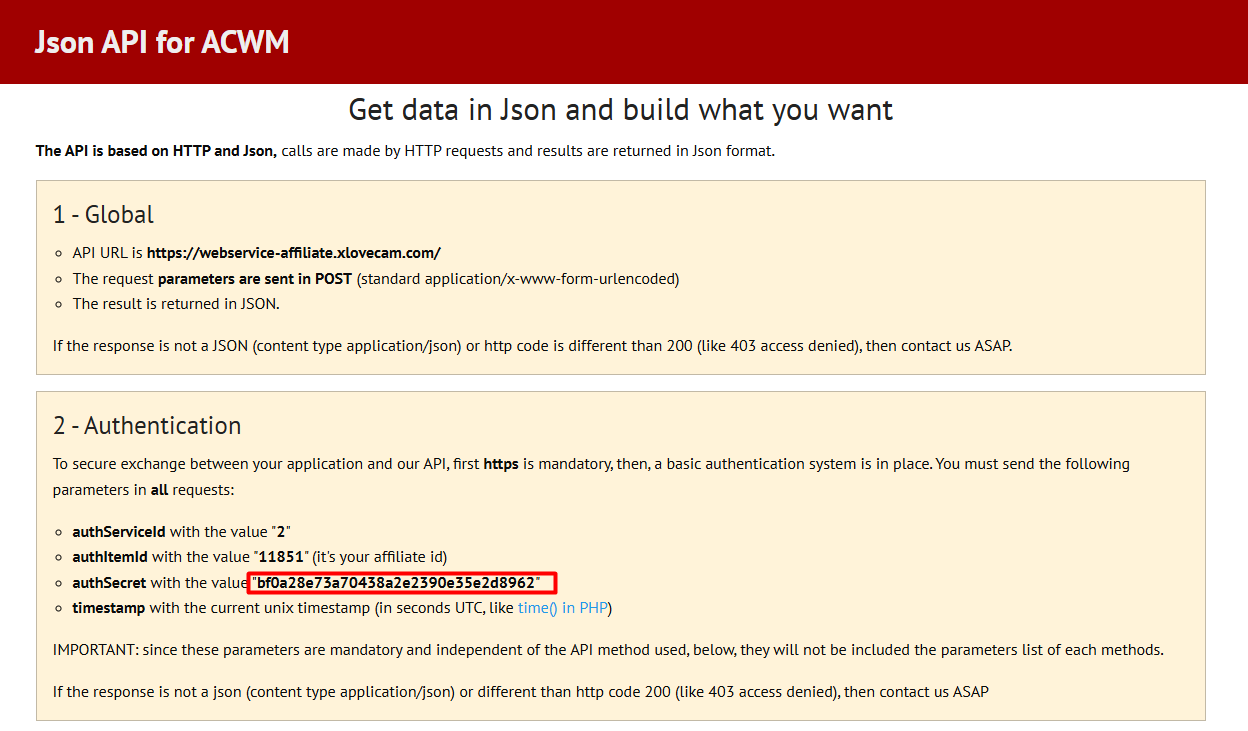The image size is (1248, 731).
Task: Click the bold 'The API is based on HTTP and Json' text
Action: (156, 151)
